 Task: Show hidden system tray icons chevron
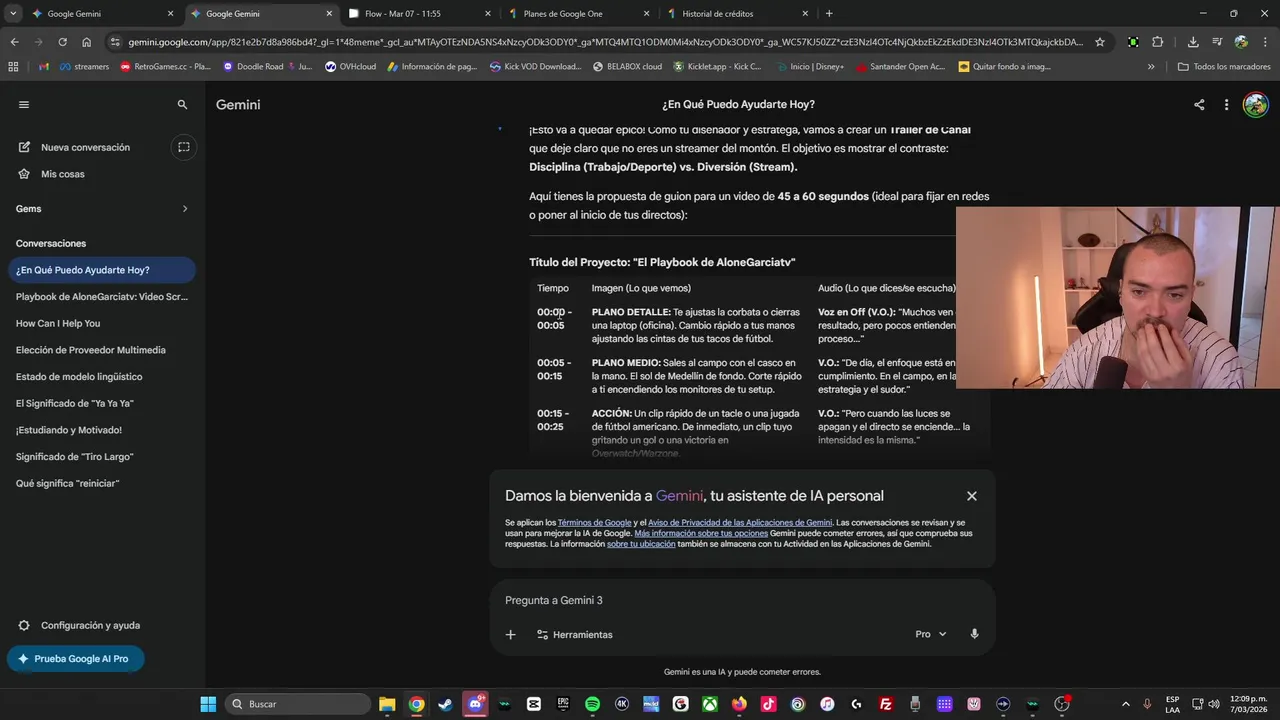1125,704
